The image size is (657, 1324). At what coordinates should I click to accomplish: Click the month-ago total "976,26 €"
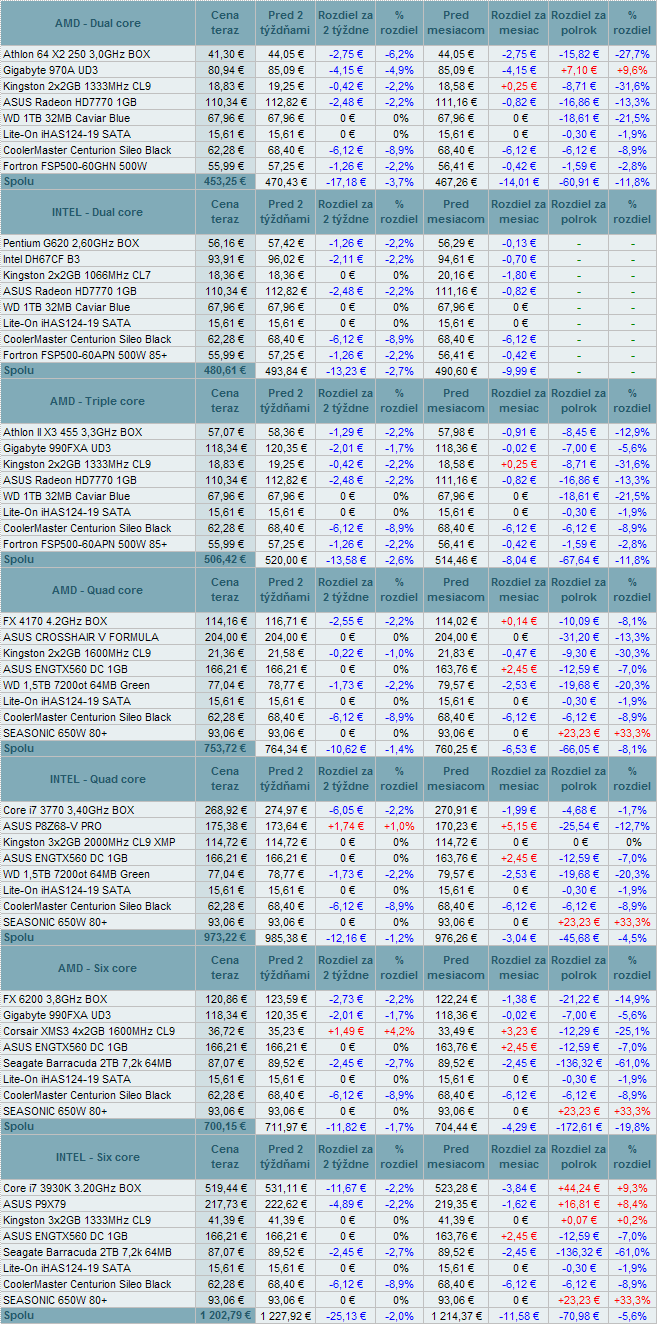coord(456,938)
